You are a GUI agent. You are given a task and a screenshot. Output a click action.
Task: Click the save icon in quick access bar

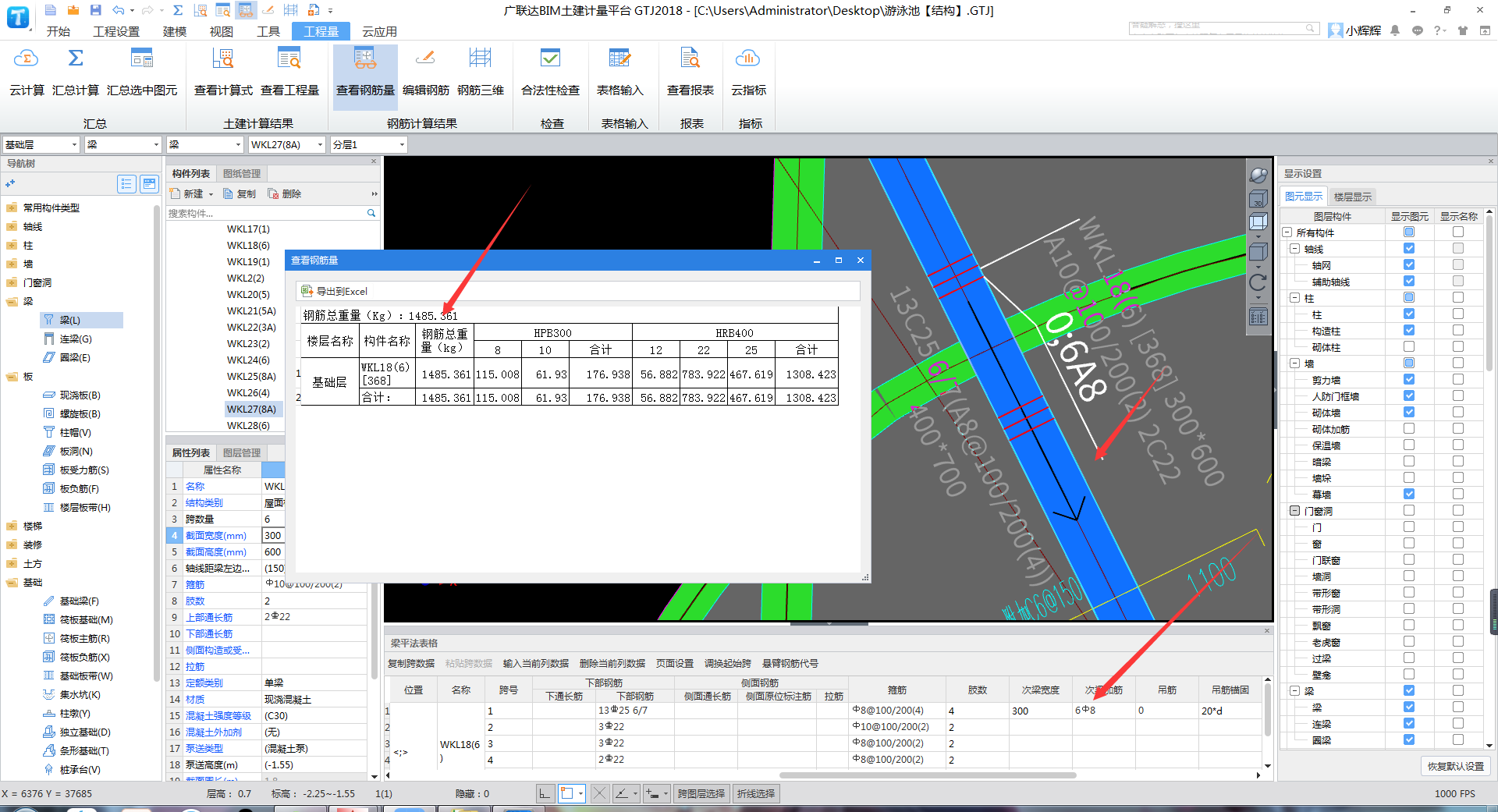pos(95,10)
